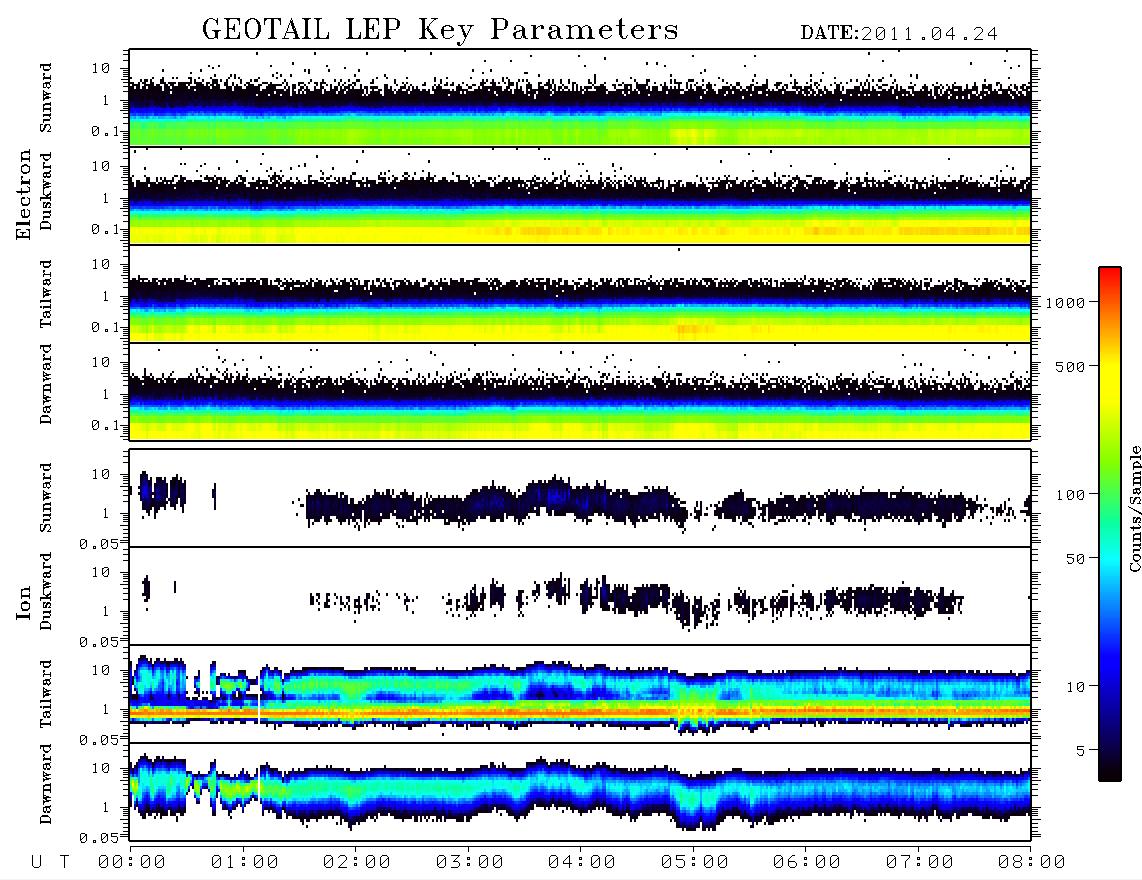Click the Ion Duskward panel label
Screen dimensions: 1142x880
coord(46,591)
